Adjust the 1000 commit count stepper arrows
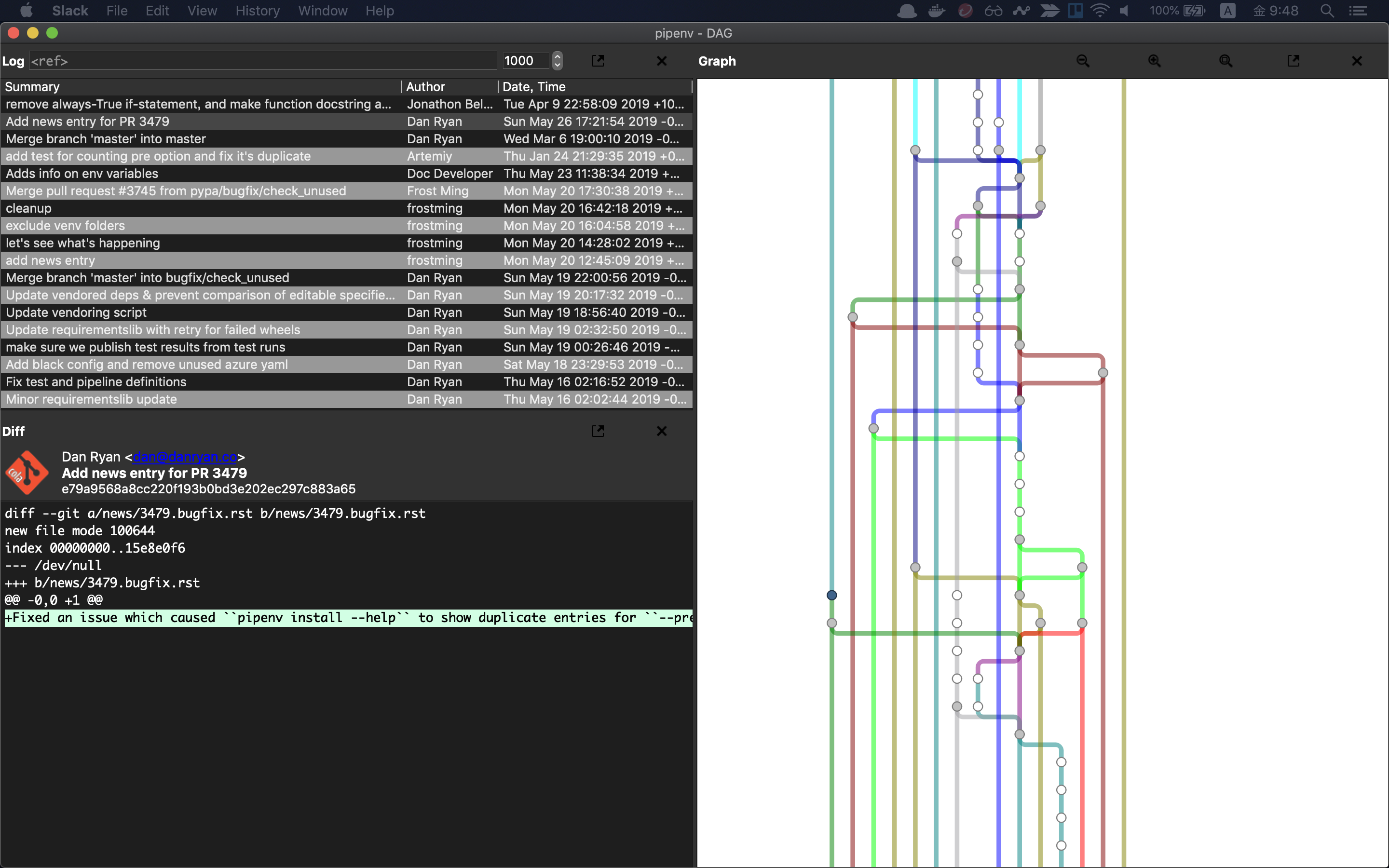The image size is (1389, 868). click(557, 61)
